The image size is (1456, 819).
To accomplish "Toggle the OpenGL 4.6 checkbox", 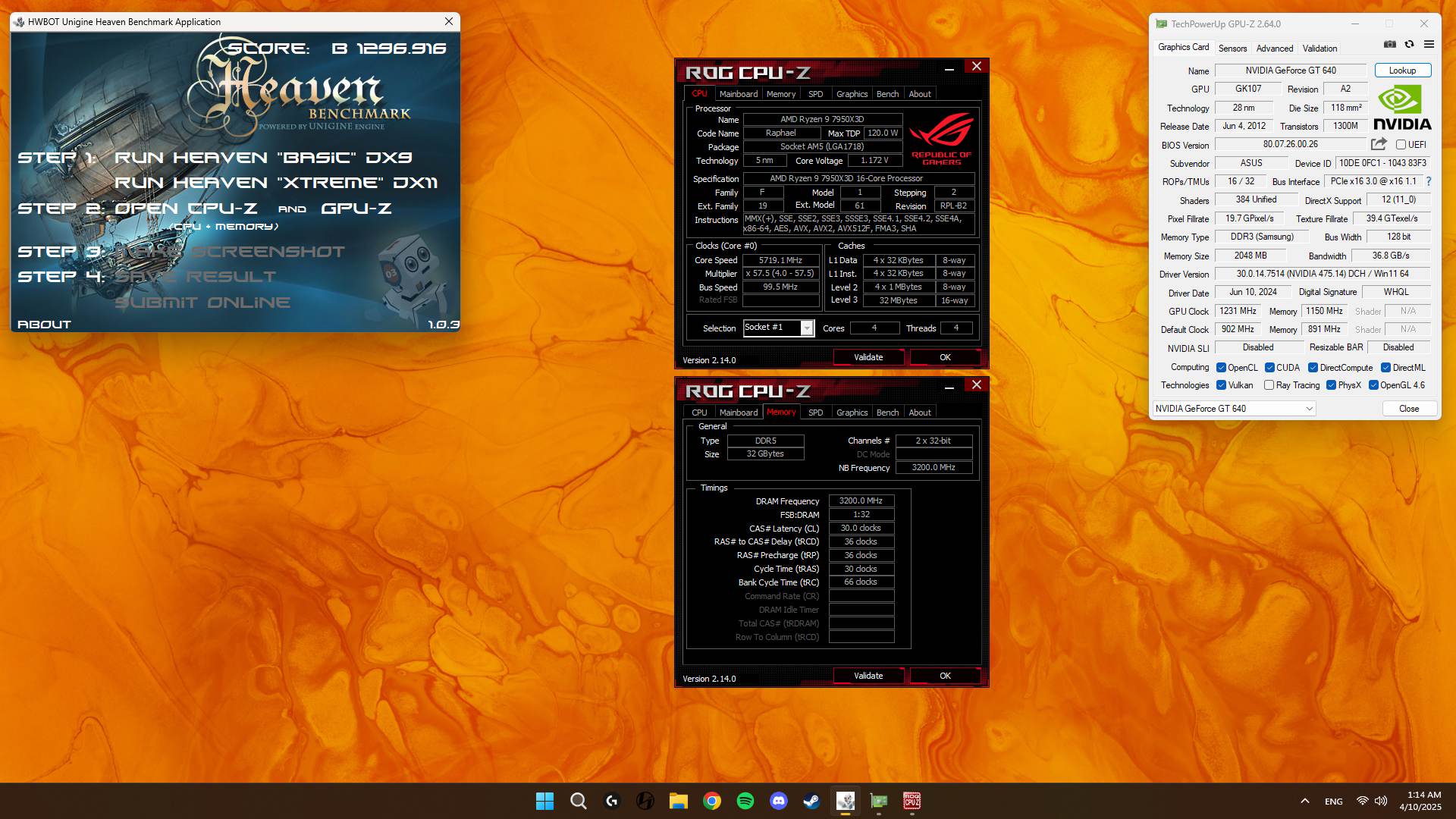I will pos(1373,384).
